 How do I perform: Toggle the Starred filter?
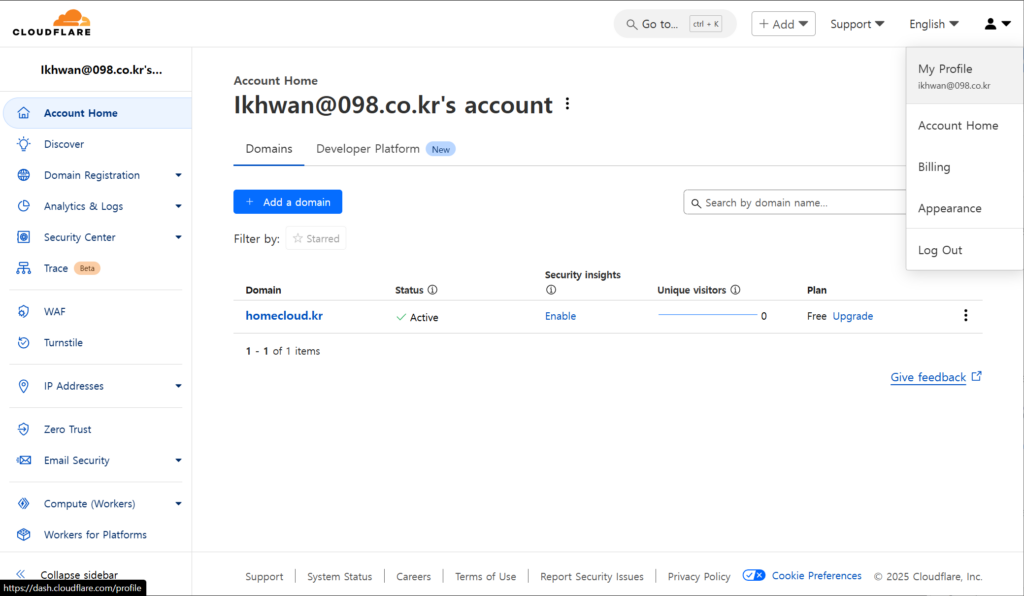[x=316, y=239]
